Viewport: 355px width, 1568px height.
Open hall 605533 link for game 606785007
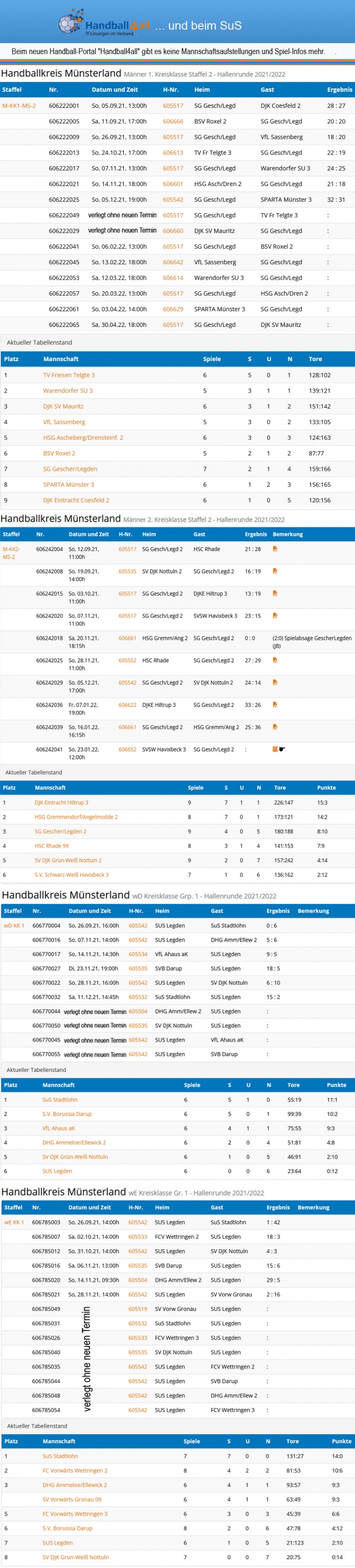138,1237
